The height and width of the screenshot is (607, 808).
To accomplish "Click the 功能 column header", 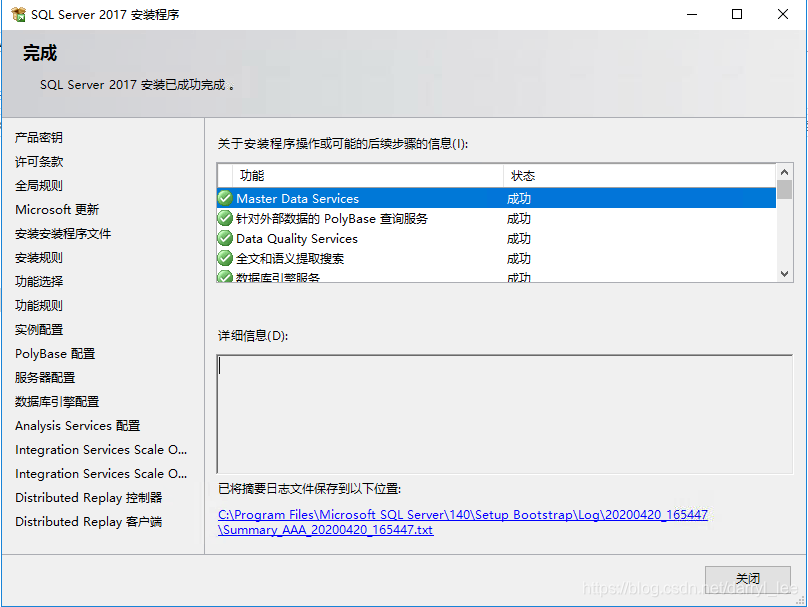I will click(368, 176).
